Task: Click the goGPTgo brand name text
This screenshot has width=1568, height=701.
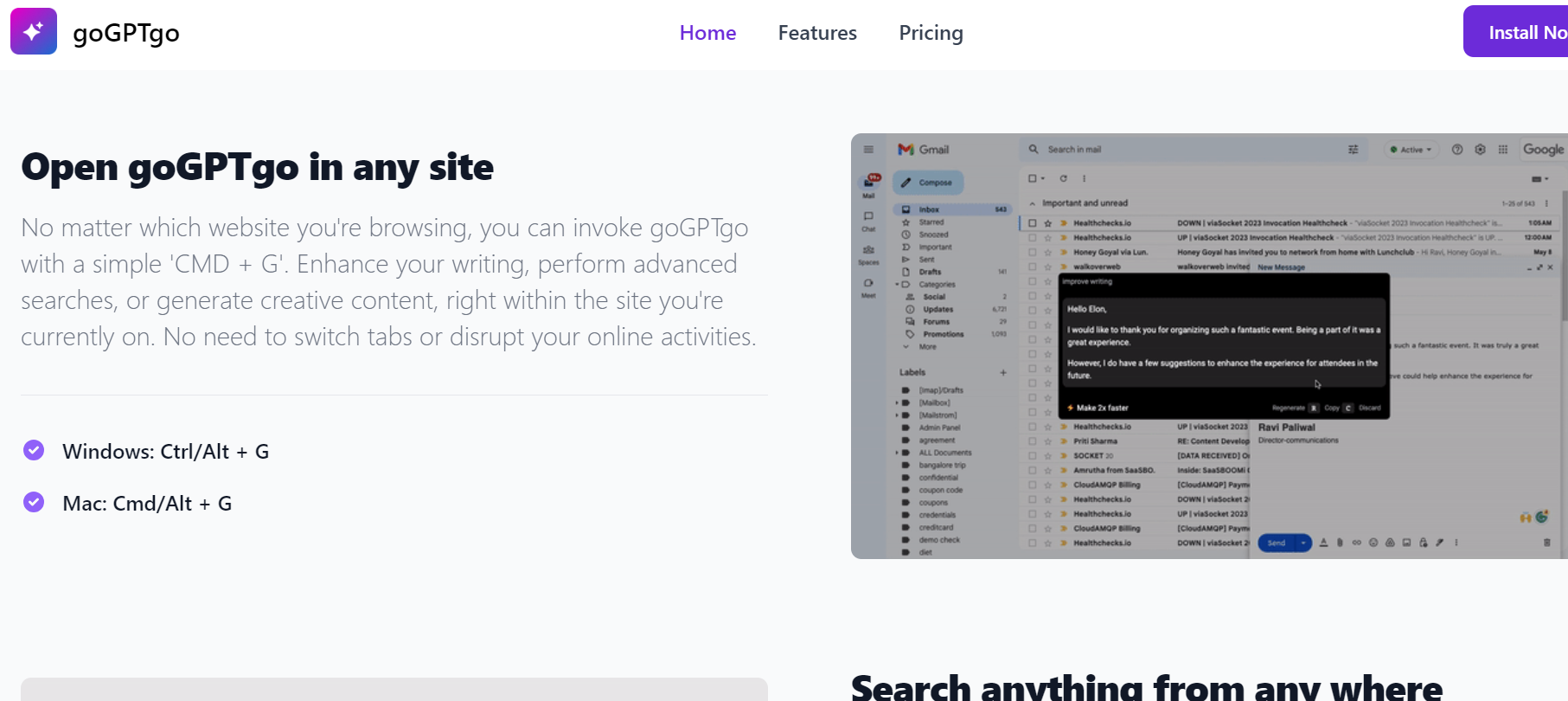Action: point(126,33)
